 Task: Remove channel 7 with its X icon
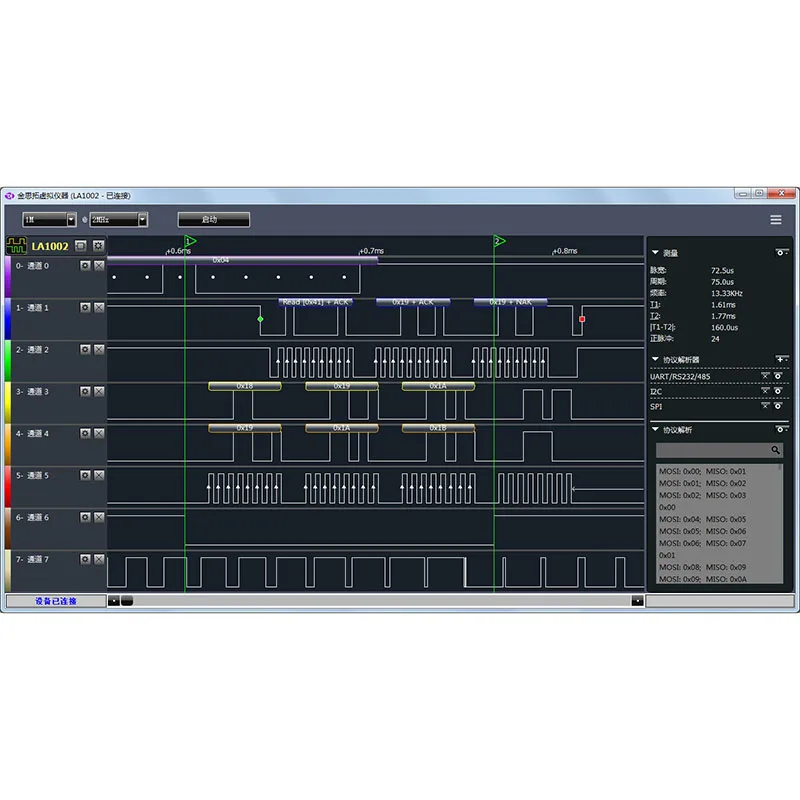point(99,559)
